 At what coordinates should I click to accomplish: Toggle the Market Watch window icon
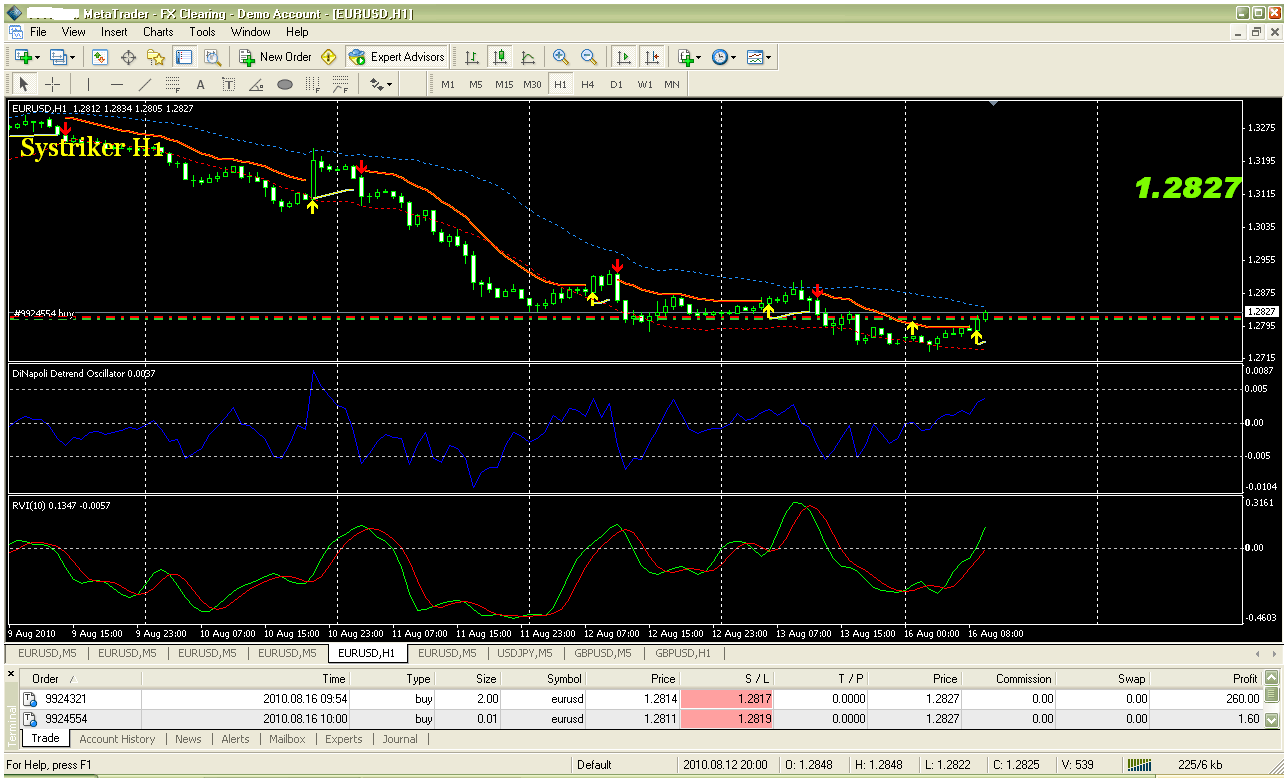[x=100, y=57]
